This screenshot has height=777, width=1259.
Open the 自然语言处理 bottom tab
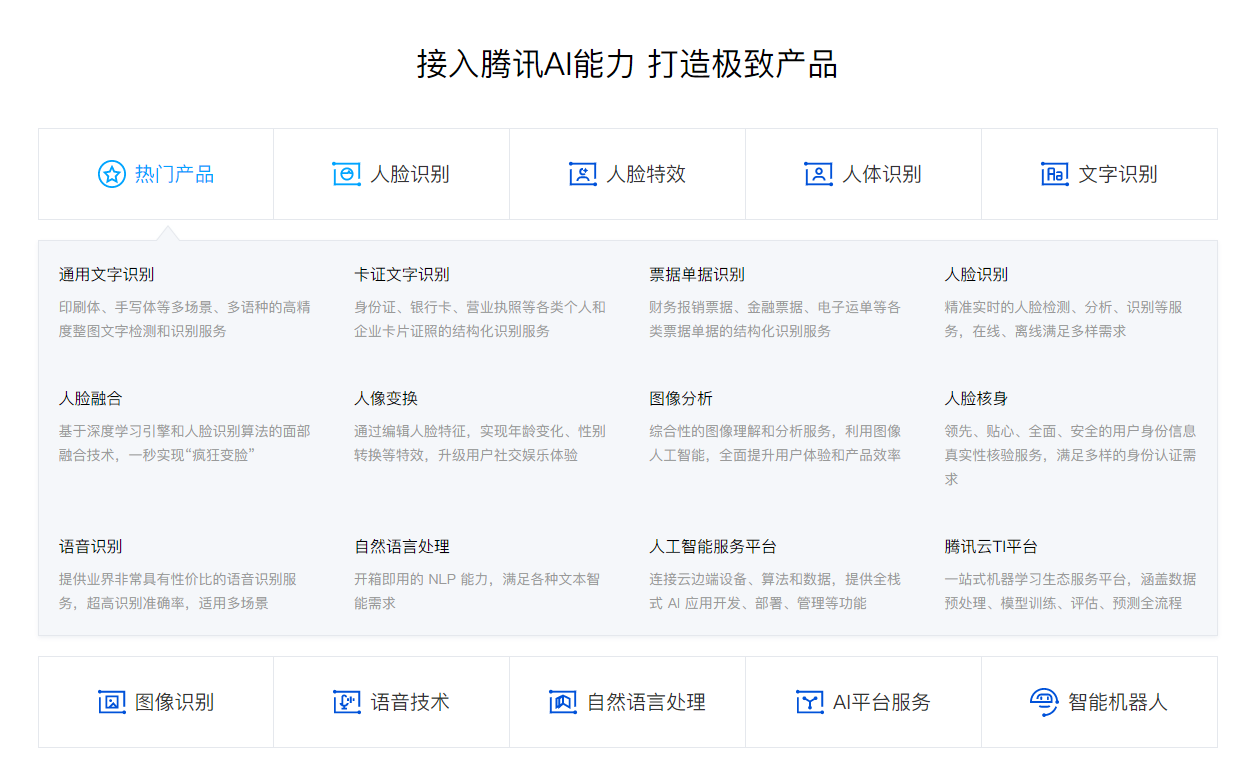point(628,702)
